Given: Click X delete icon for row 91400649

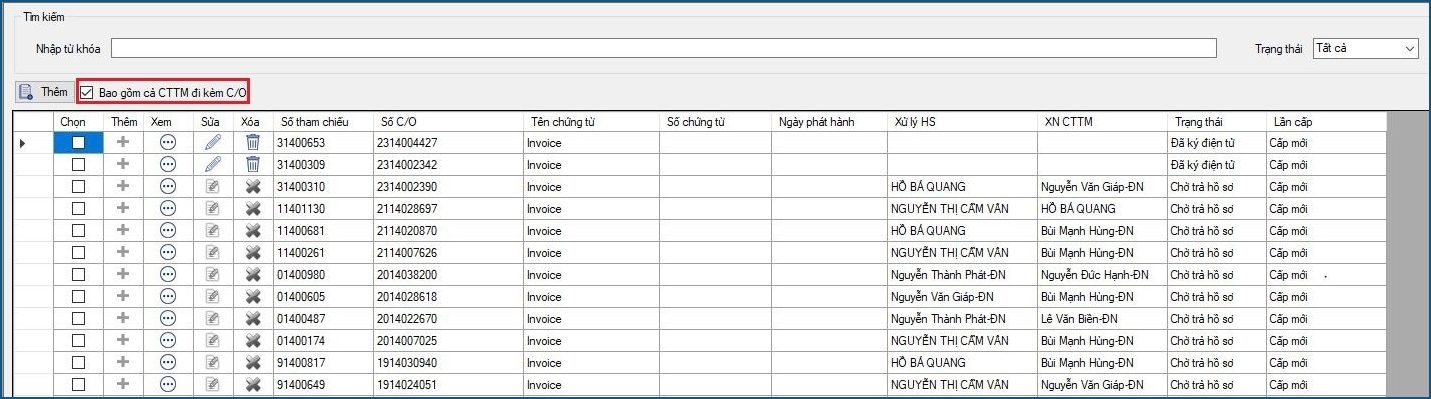Looking at the screenshot, I should tap(253, 384).
